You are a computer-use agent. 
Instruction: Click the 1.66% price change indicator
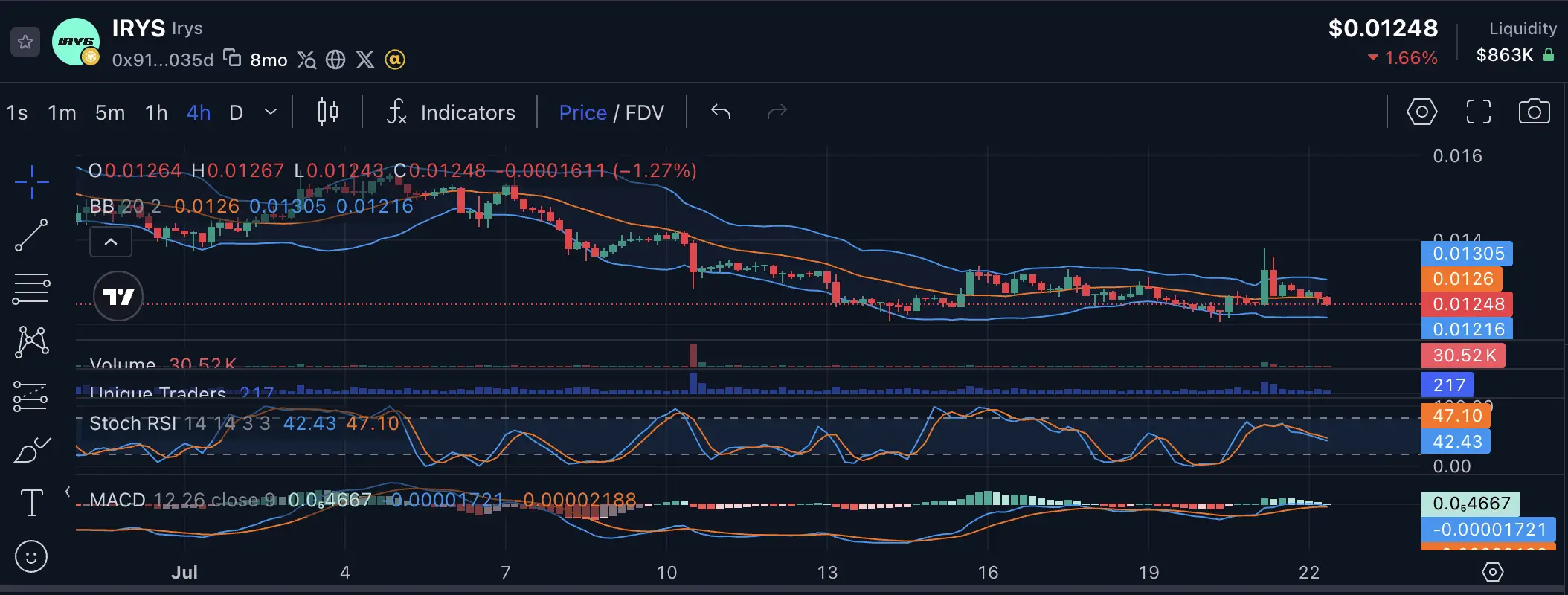pyautogui.click(x=1402, y=58)
